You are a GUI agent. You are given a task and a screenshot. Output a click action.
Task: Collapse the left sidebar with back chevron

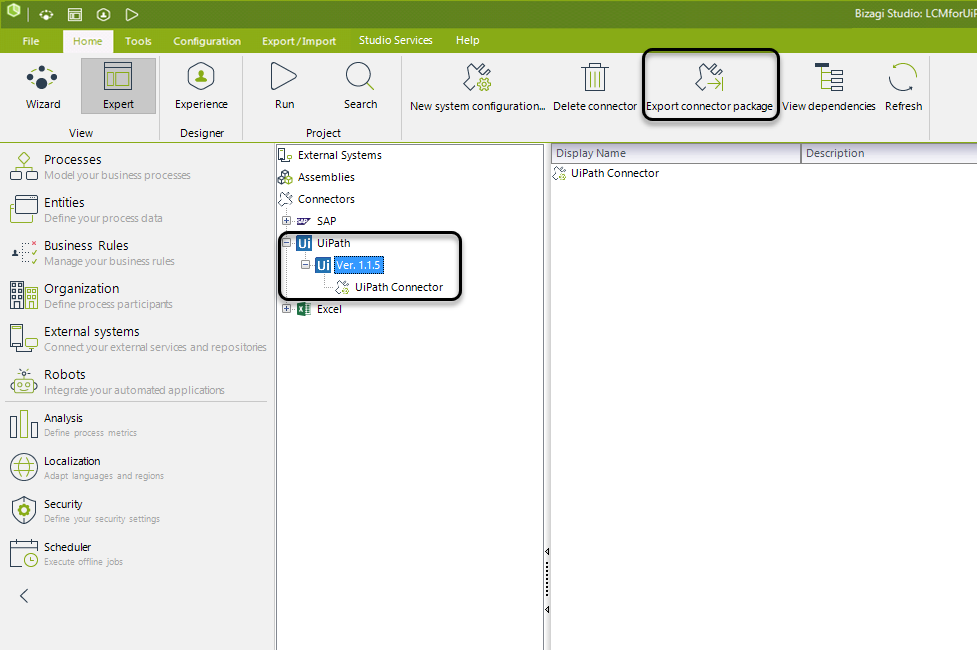tap(24, 596)
